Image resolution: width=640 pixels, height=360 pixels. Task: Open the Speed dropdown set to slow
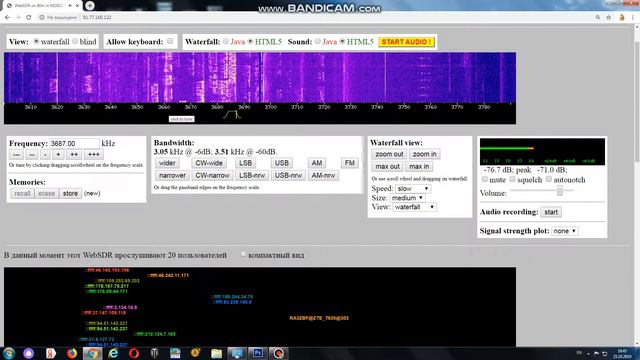[413, 189]
